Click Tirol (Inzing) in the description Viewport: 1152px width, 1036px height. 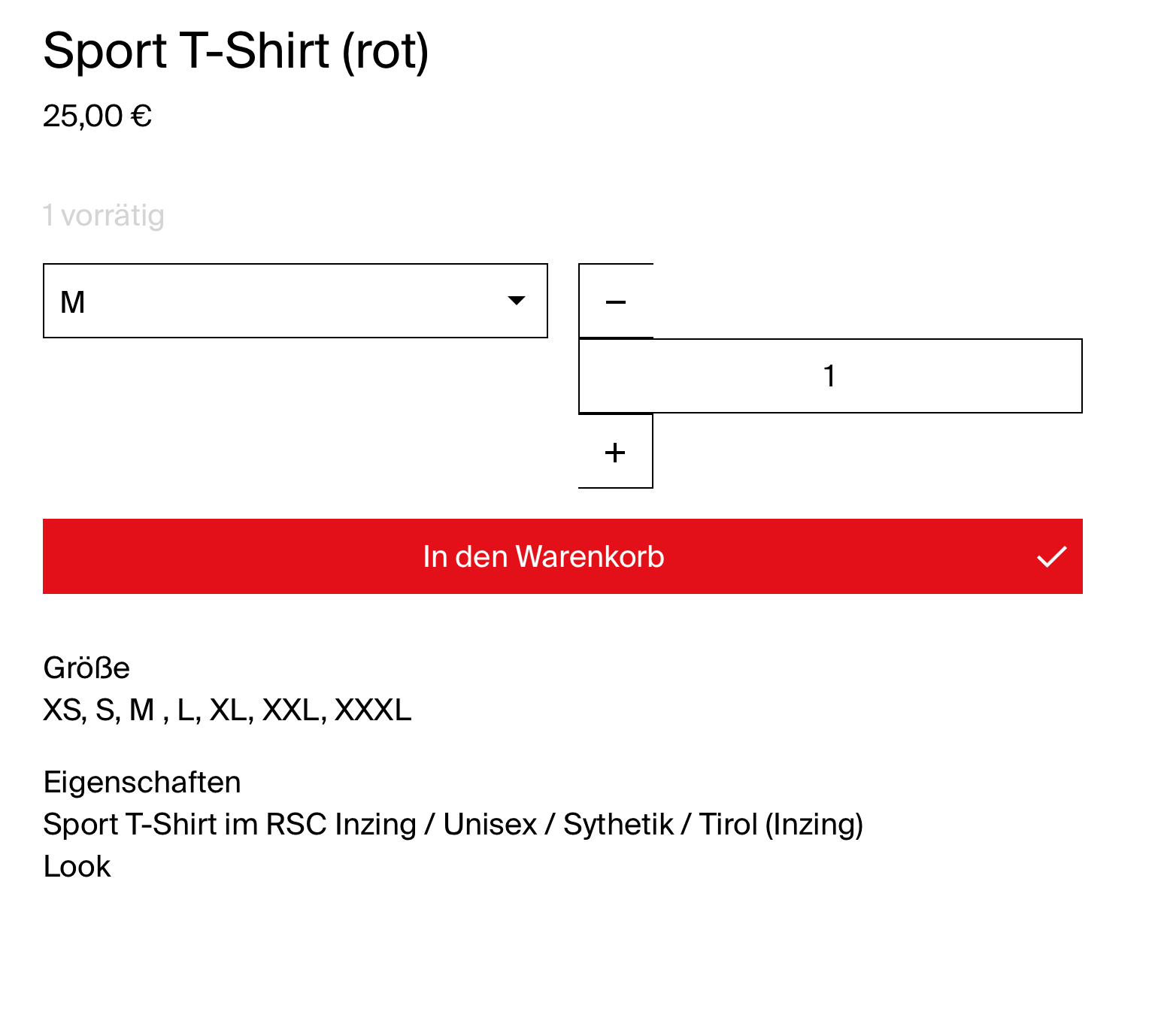tap(781, 824)
